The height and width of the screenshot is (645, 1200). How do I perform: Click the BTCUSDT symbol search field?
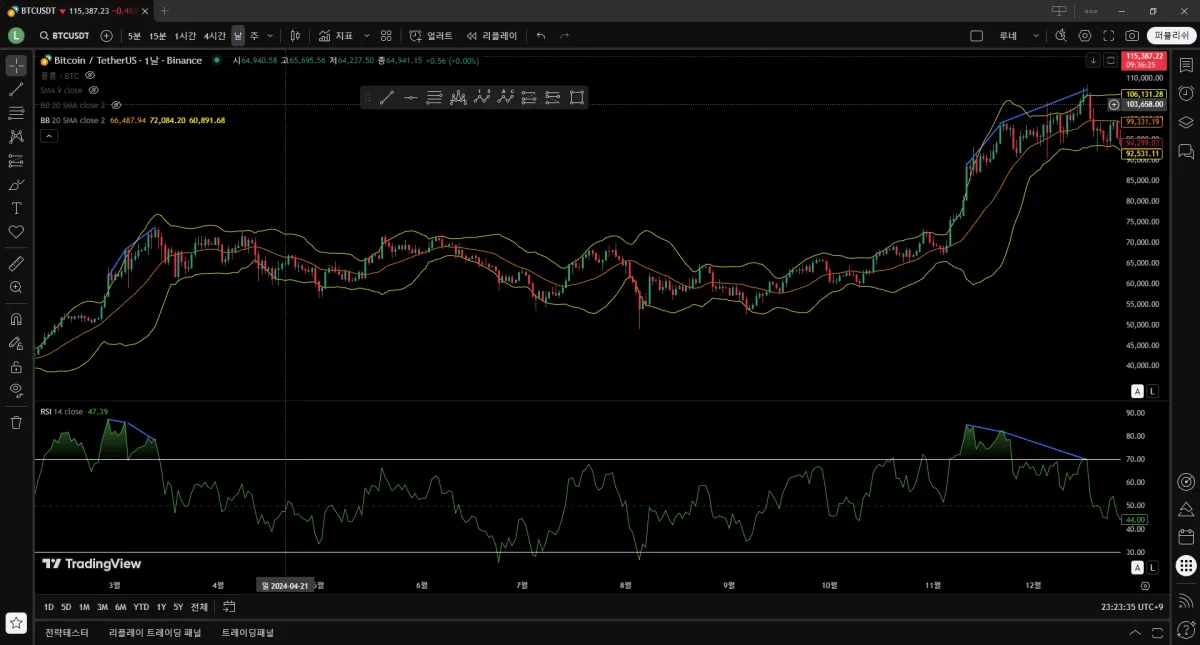pos(65,36)
